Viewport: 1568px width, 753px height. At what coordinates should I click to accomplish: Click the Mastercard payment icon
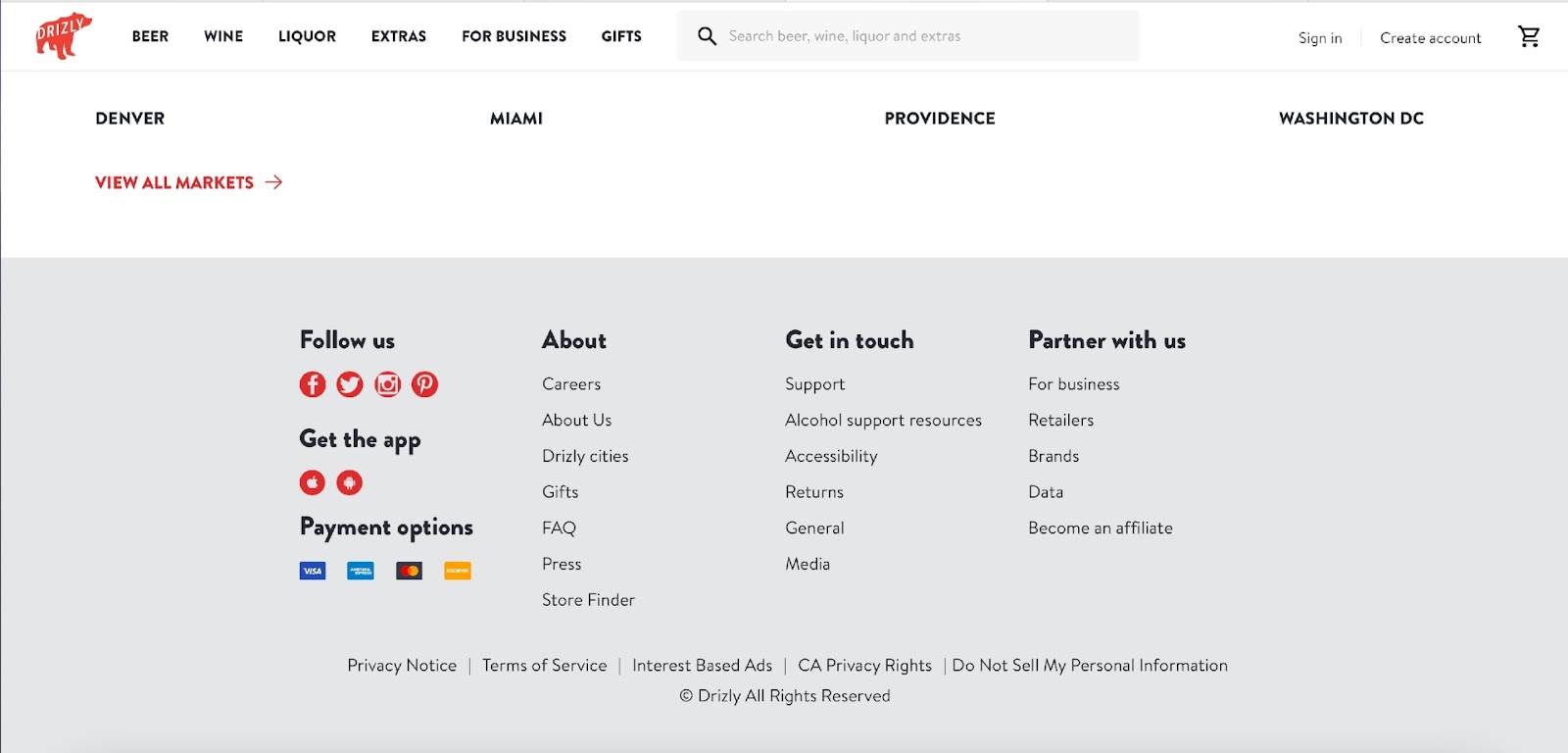(x=410, y=571)
